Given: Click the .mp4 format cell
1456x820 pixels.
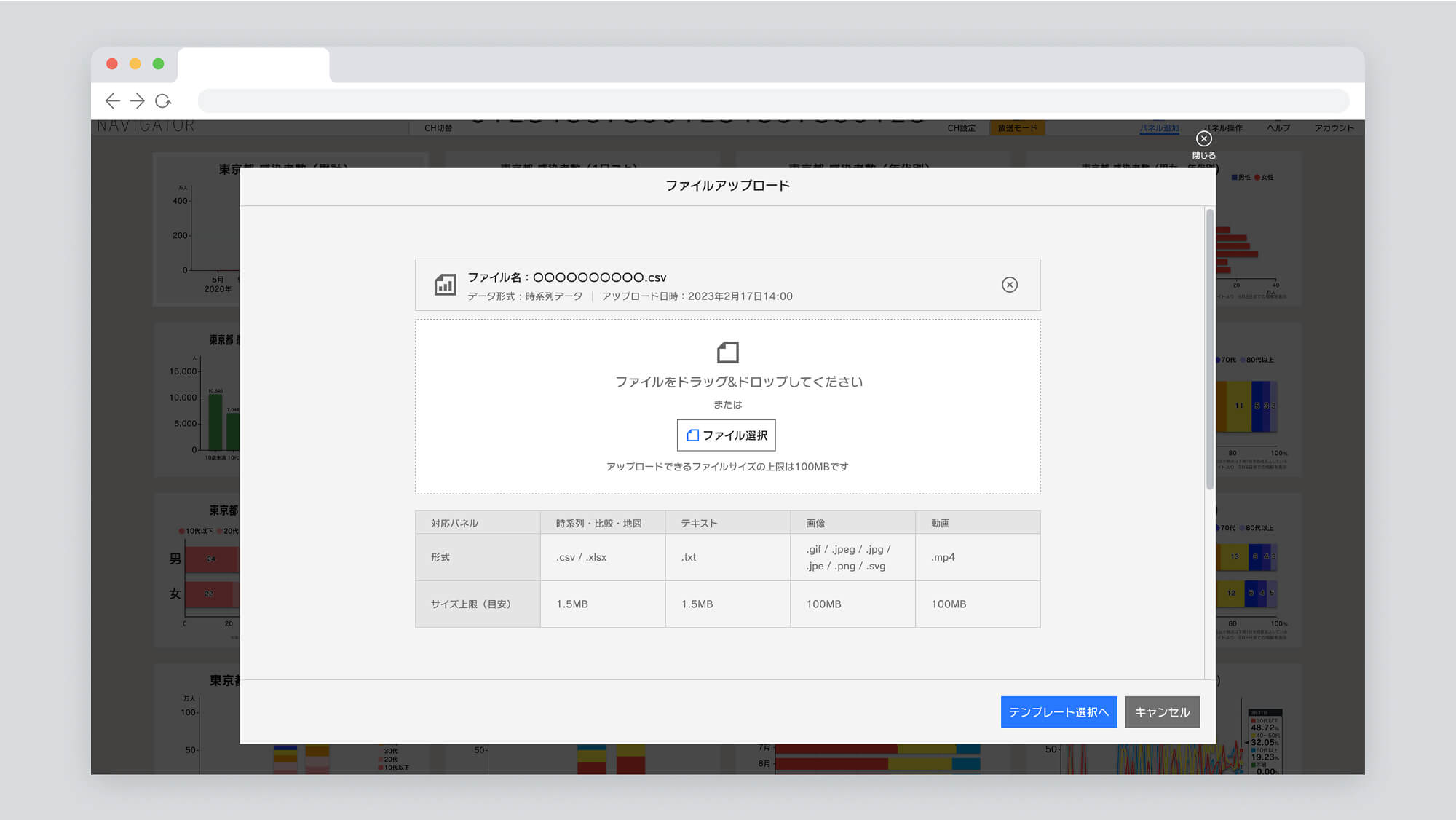Looking at the screenshot, I should [x=978, y=557].
